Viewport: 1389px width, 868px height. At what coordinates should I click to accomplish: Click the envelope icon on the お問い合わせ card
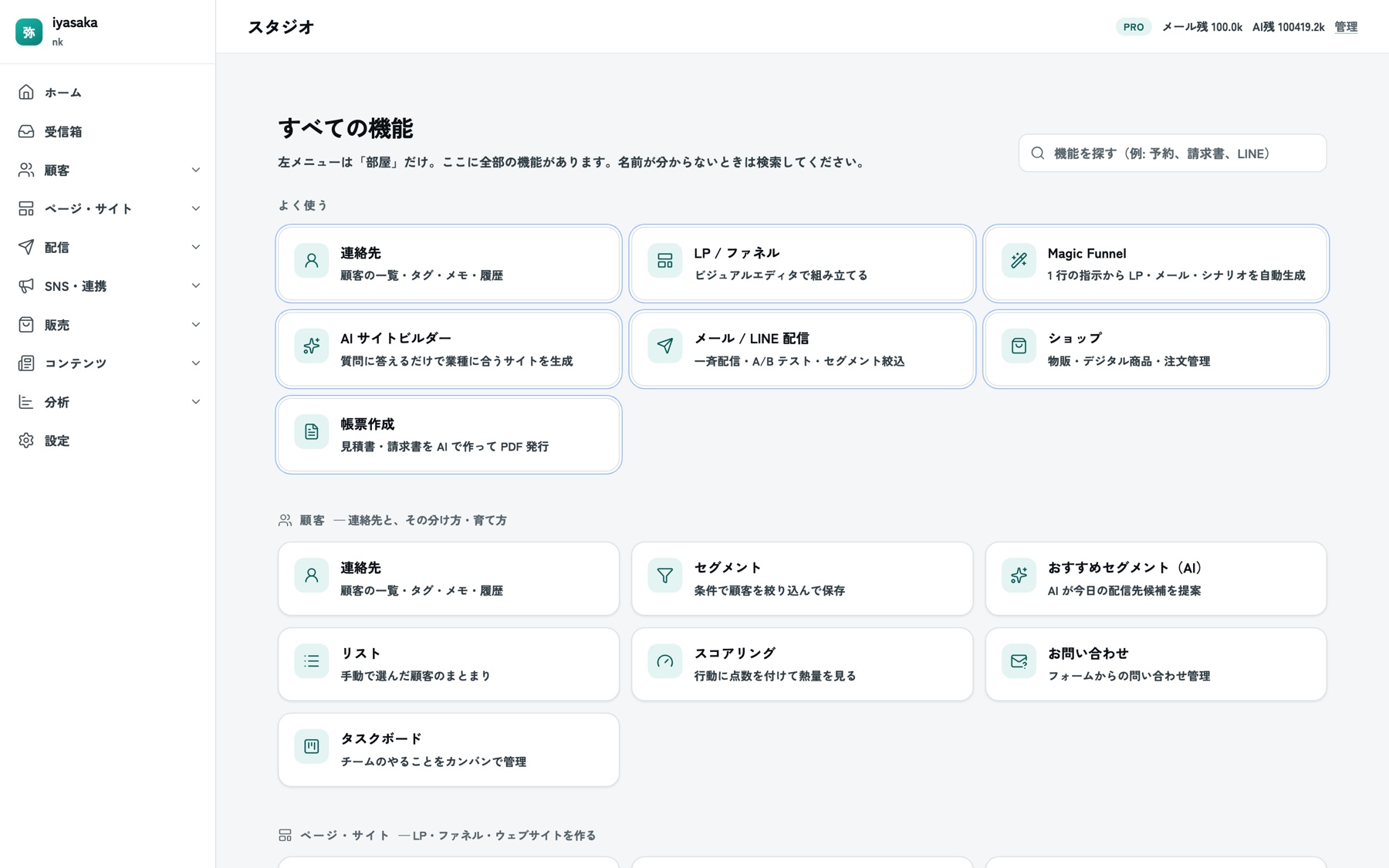tap(1019, 661)
